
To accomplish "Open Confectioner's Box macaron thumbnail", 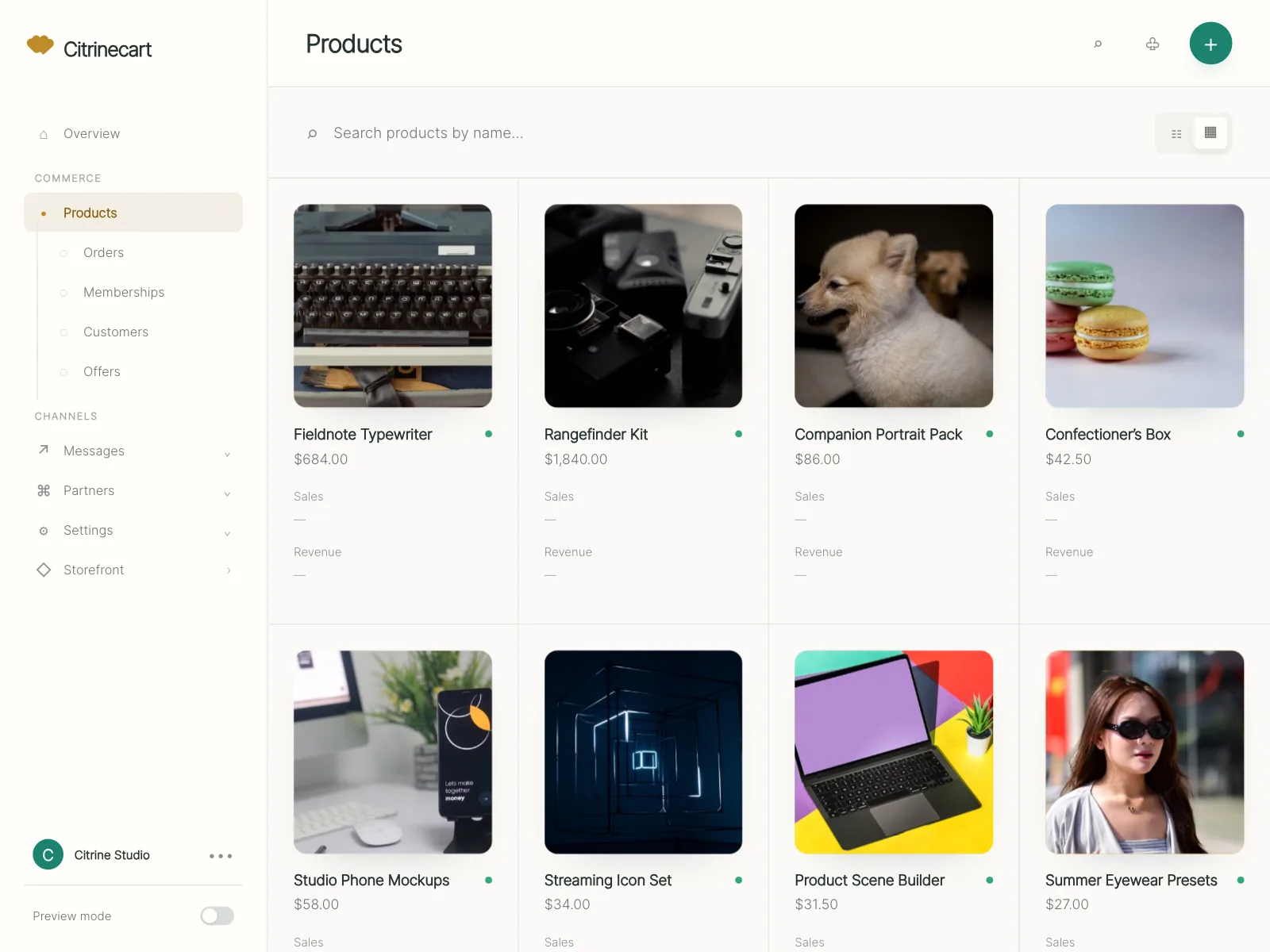I will pos(1145,306).
